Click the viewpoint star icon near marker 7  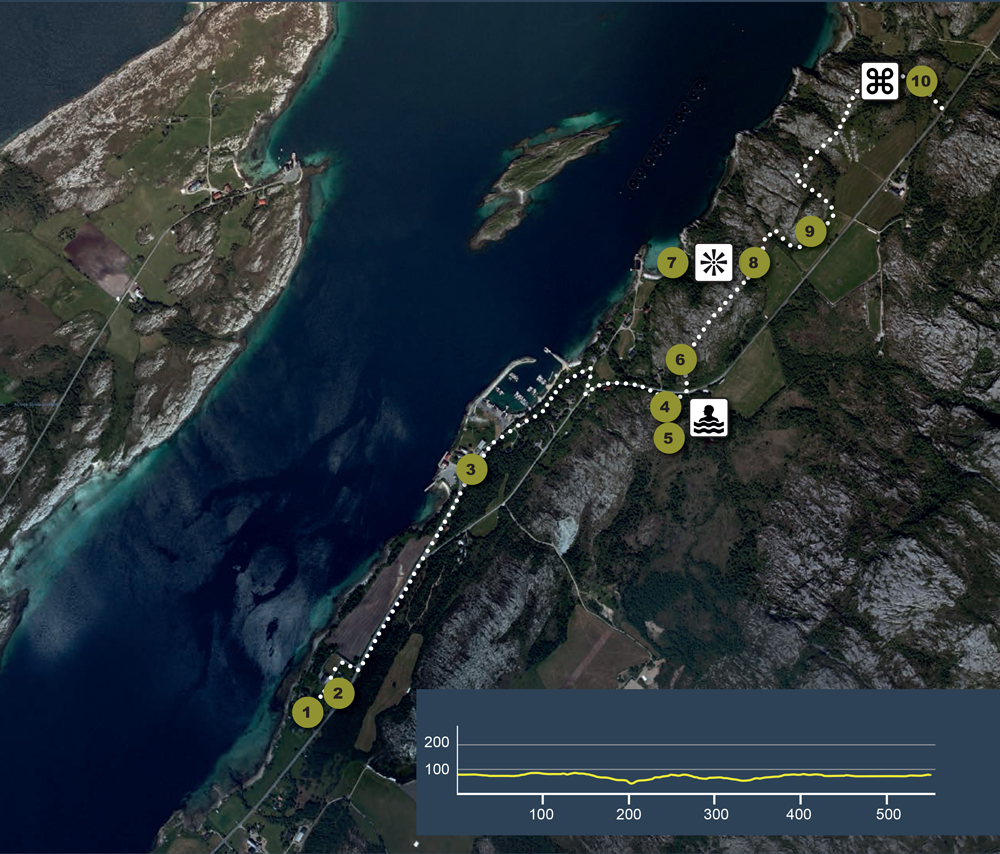point(714,263)
